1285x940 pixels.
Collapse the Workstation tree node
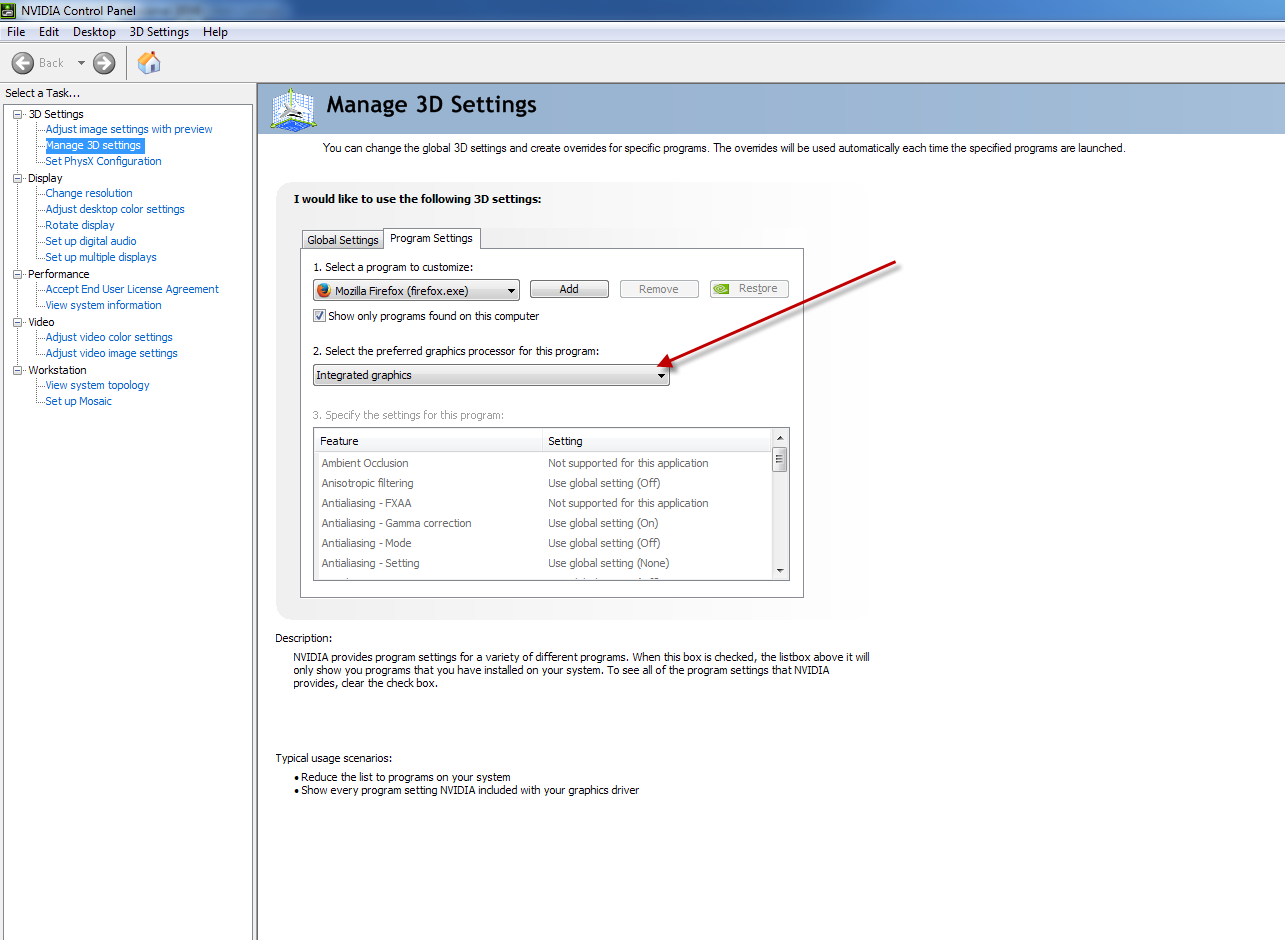[18, 370]
